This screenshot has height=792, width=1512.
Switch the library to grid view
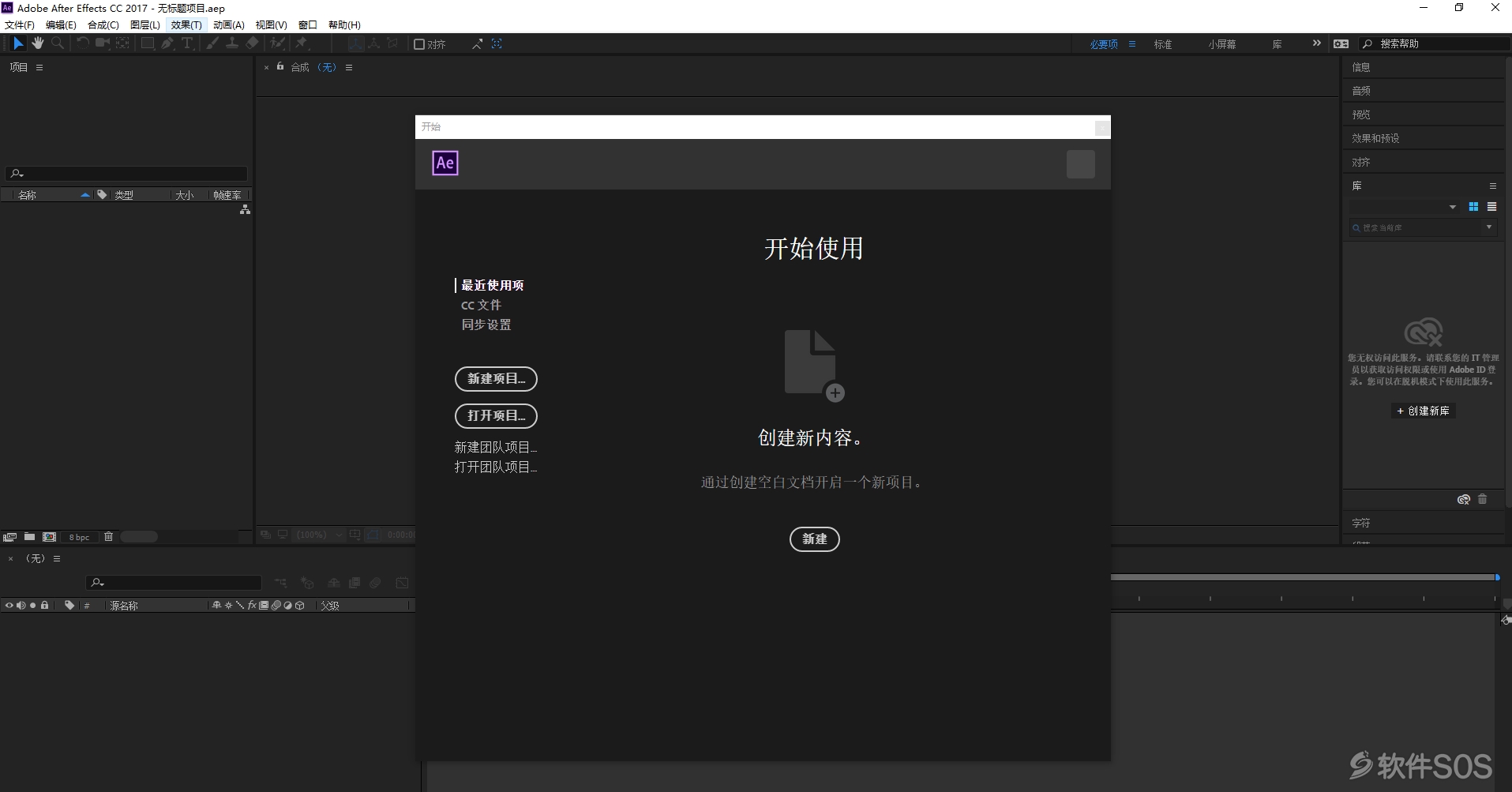1473,207
